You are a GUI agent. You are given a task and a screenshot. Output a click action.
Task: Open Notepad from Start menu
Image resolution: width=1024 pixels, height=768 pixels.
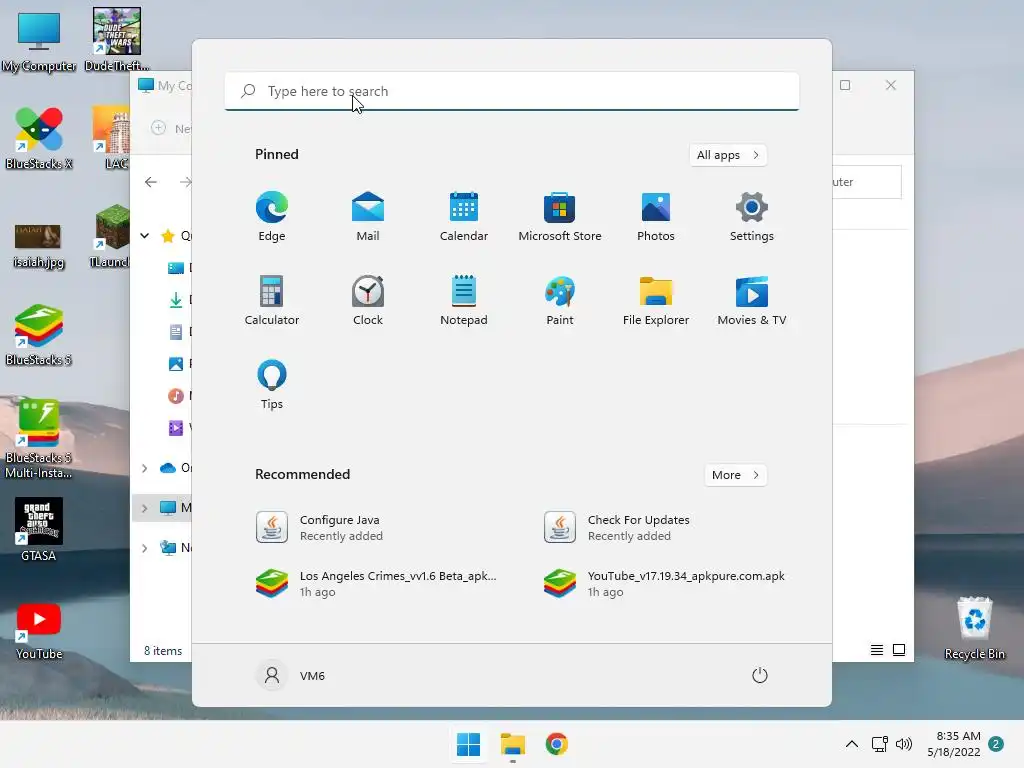coord(464,300)
